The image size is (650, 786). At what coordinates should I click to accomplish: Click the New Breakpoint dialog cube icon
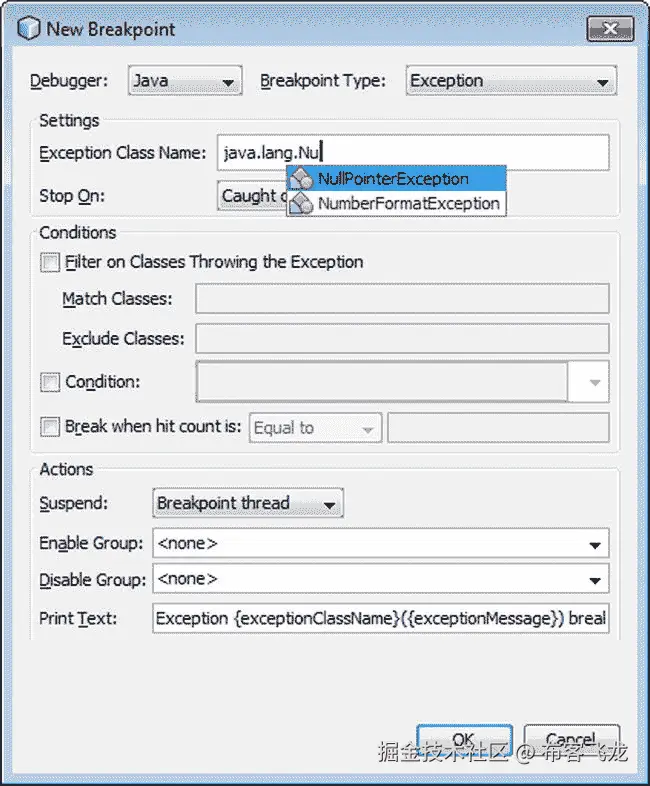[x=29, y=29]
